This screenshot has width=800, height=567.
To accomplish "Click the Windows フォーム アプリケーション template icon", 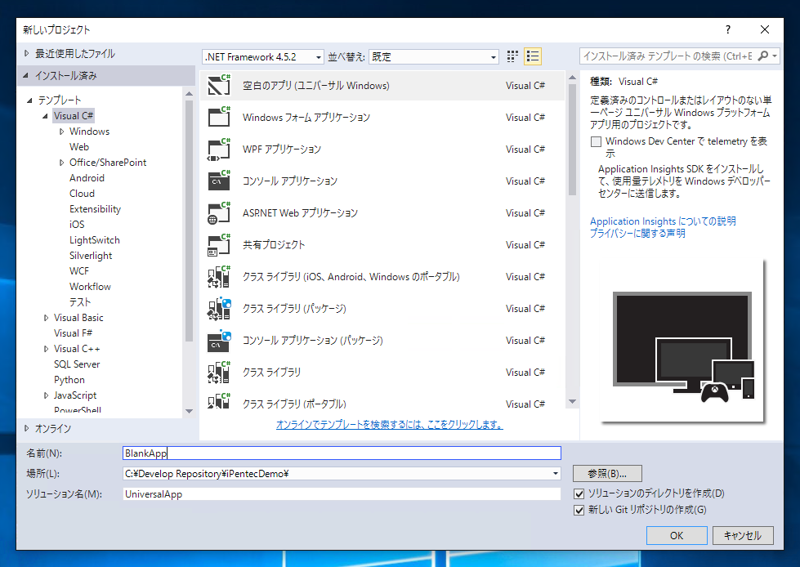I will coord(219,117).
